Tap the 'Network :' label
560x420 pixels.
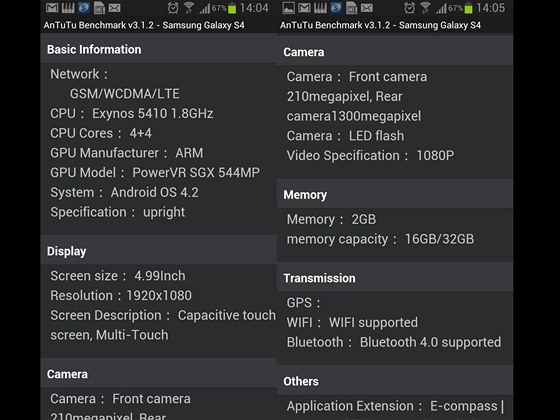[79, 74]
